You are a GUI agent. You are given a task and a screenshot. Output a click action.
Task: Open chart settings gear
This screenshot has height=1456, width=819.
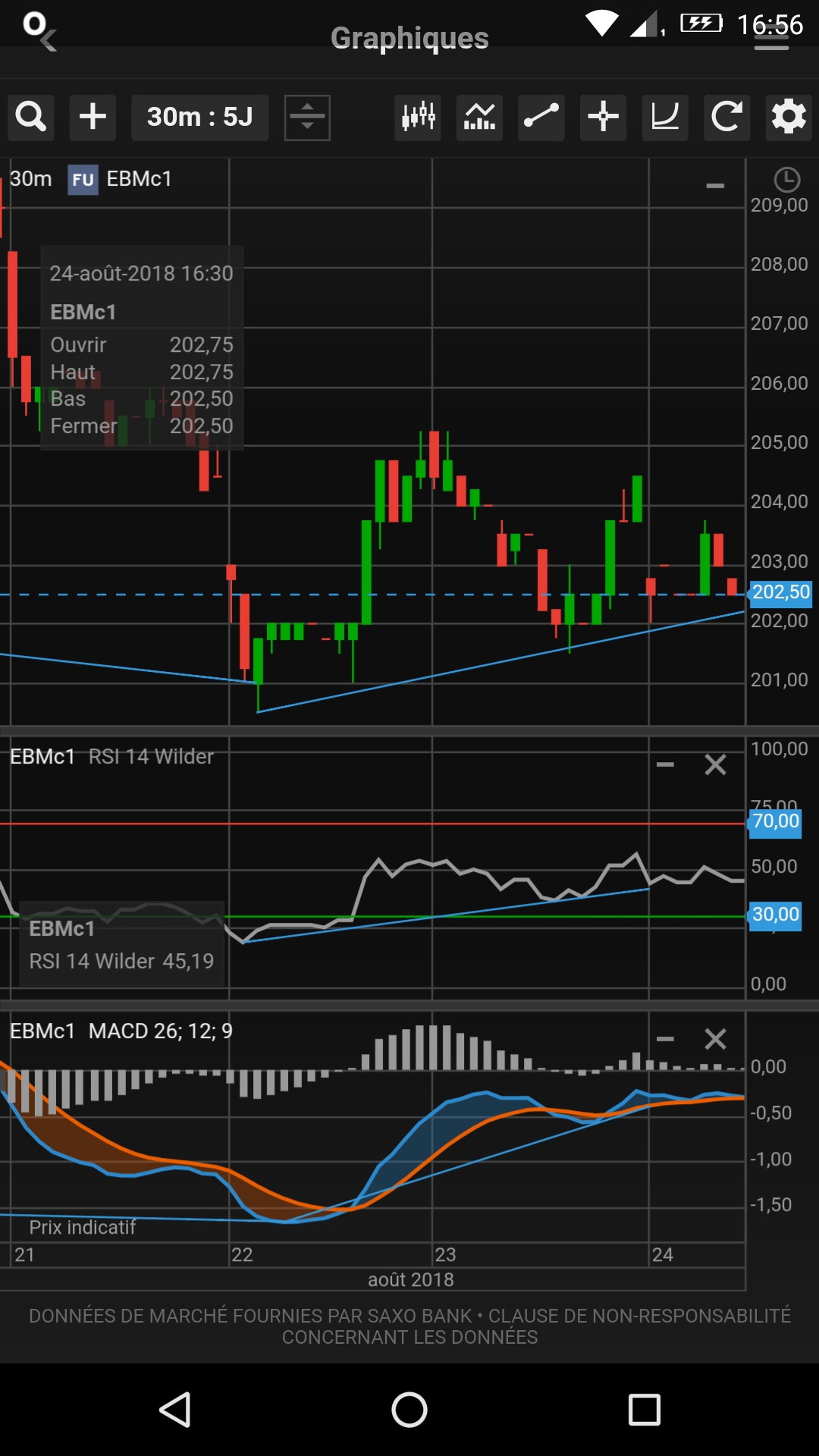789,118
